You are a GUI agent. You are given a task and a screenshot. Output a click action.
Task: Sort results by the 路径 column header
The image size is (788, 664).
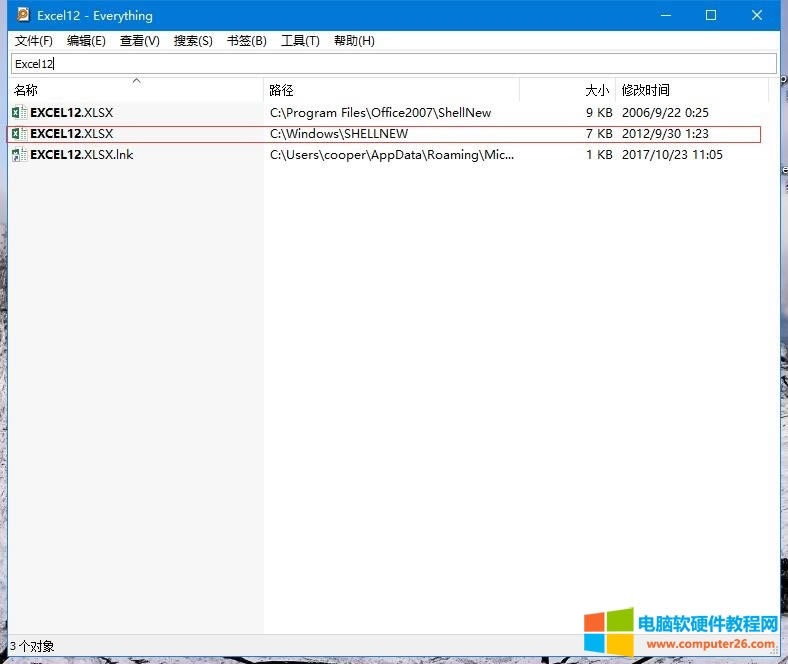[x=281, y=91]
